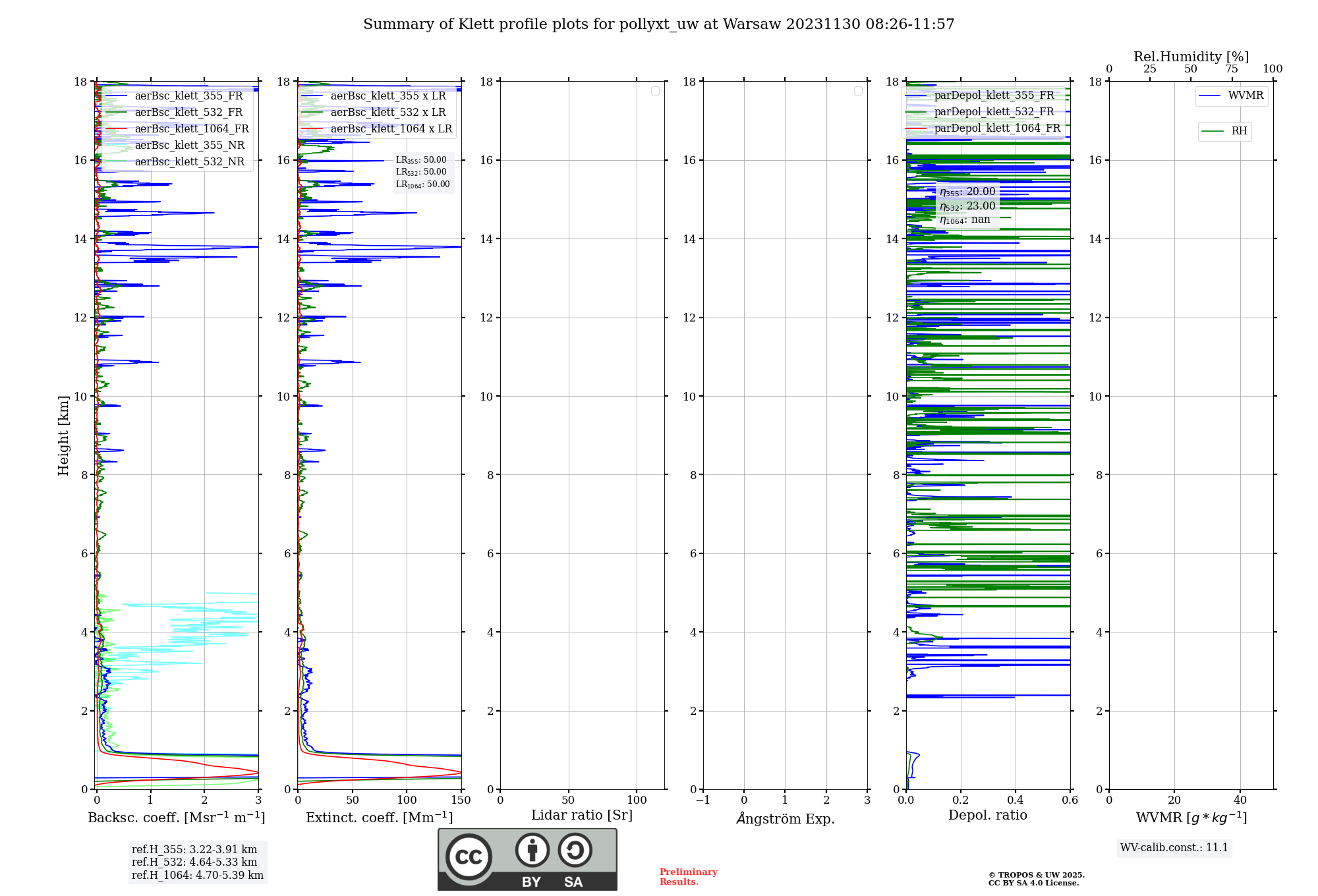This screenshot has height=896, width=1318.
Task: Click the ShareAlike circular arrow icon
Action: coord(575,850)
